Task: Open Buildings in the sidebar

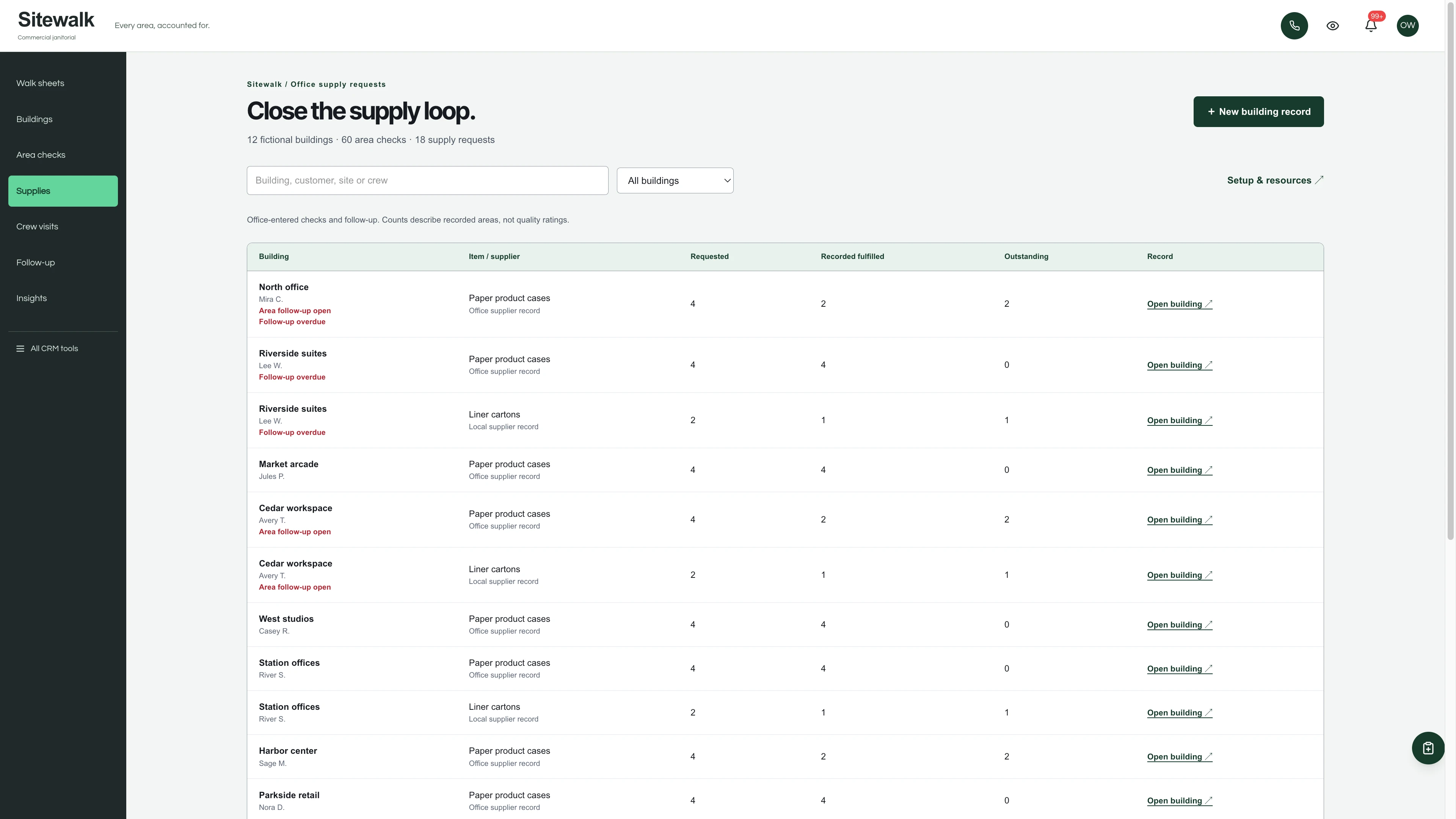Action: click(63, 119)
